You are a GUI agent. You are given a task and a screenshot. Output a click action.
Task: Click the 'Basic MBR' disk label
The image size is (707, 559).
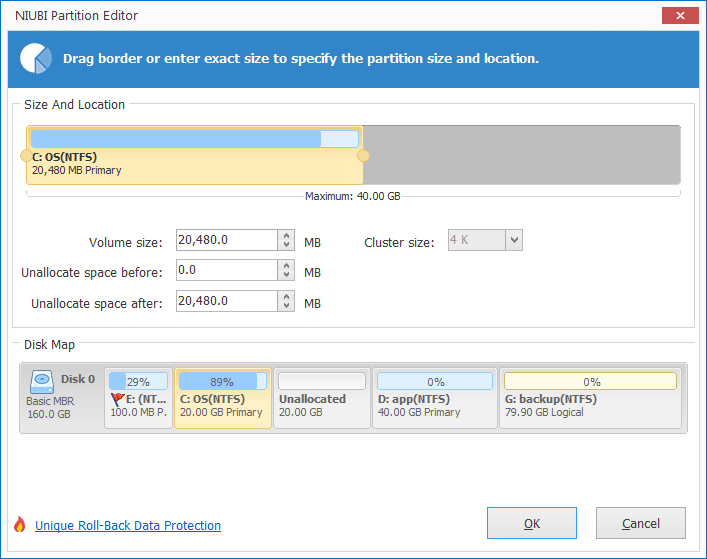click(50, 401)
